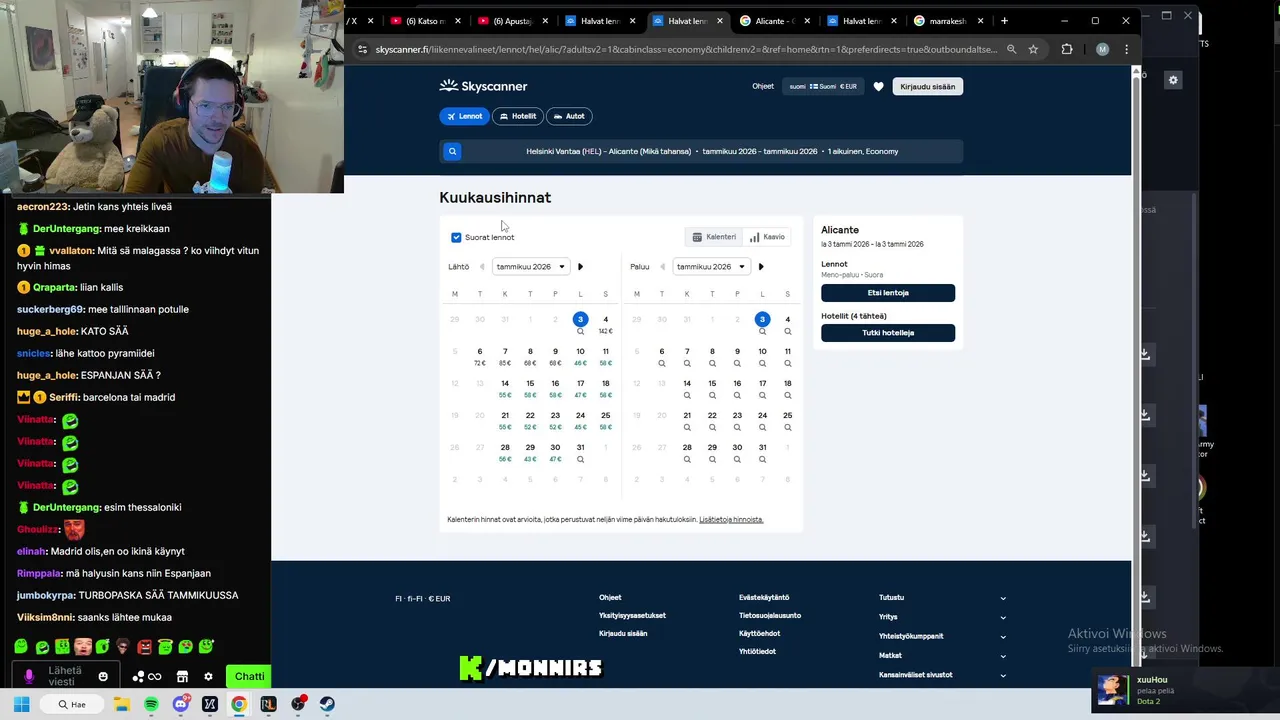Switch to (6) Katso YouTube tab
1280x720 pixels.
pyautogui.click(x=426, y=21)
